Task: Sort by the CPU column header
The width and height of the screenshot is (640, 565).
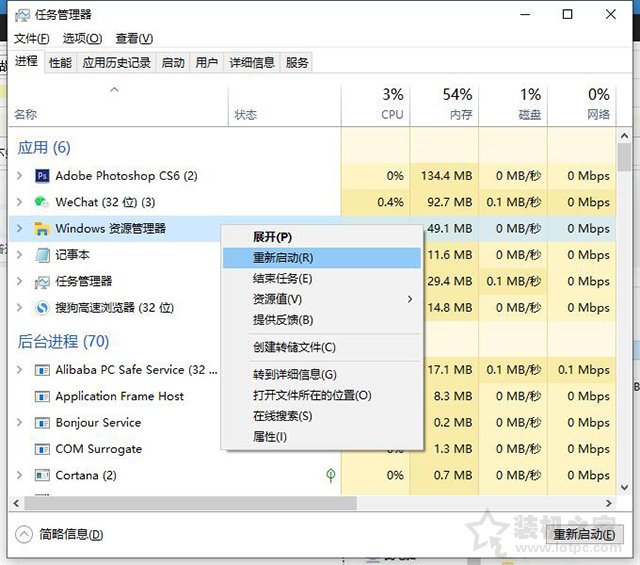Action: click(376, 105)
